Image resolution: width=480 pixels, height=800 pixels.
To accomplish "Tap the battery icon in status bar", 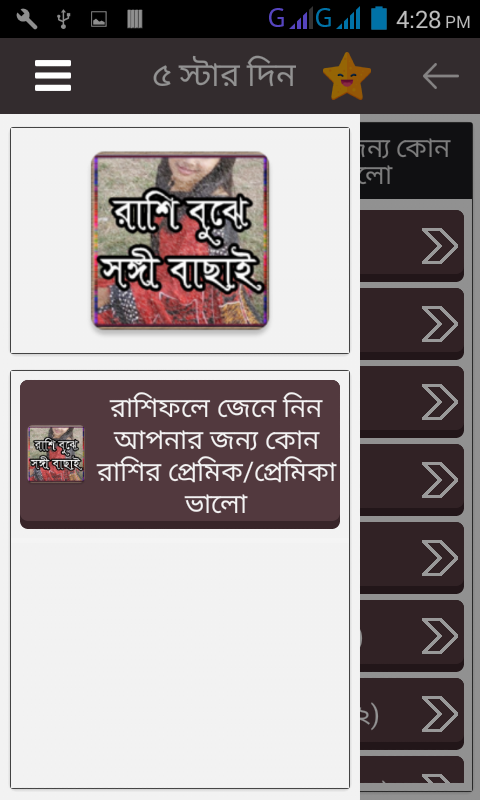I will pyautogui.click(x=379, y=19).
